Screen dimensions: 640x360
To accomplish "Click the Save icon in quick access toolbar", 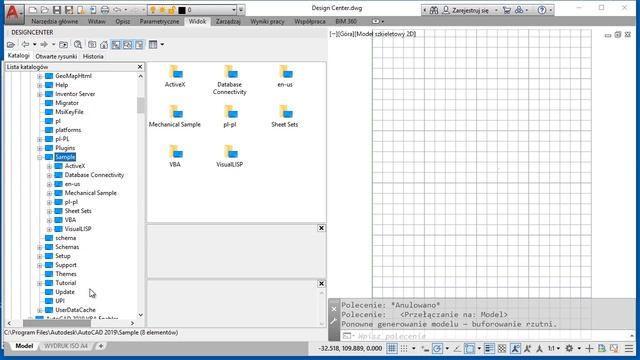I will [x=57, y=10].
